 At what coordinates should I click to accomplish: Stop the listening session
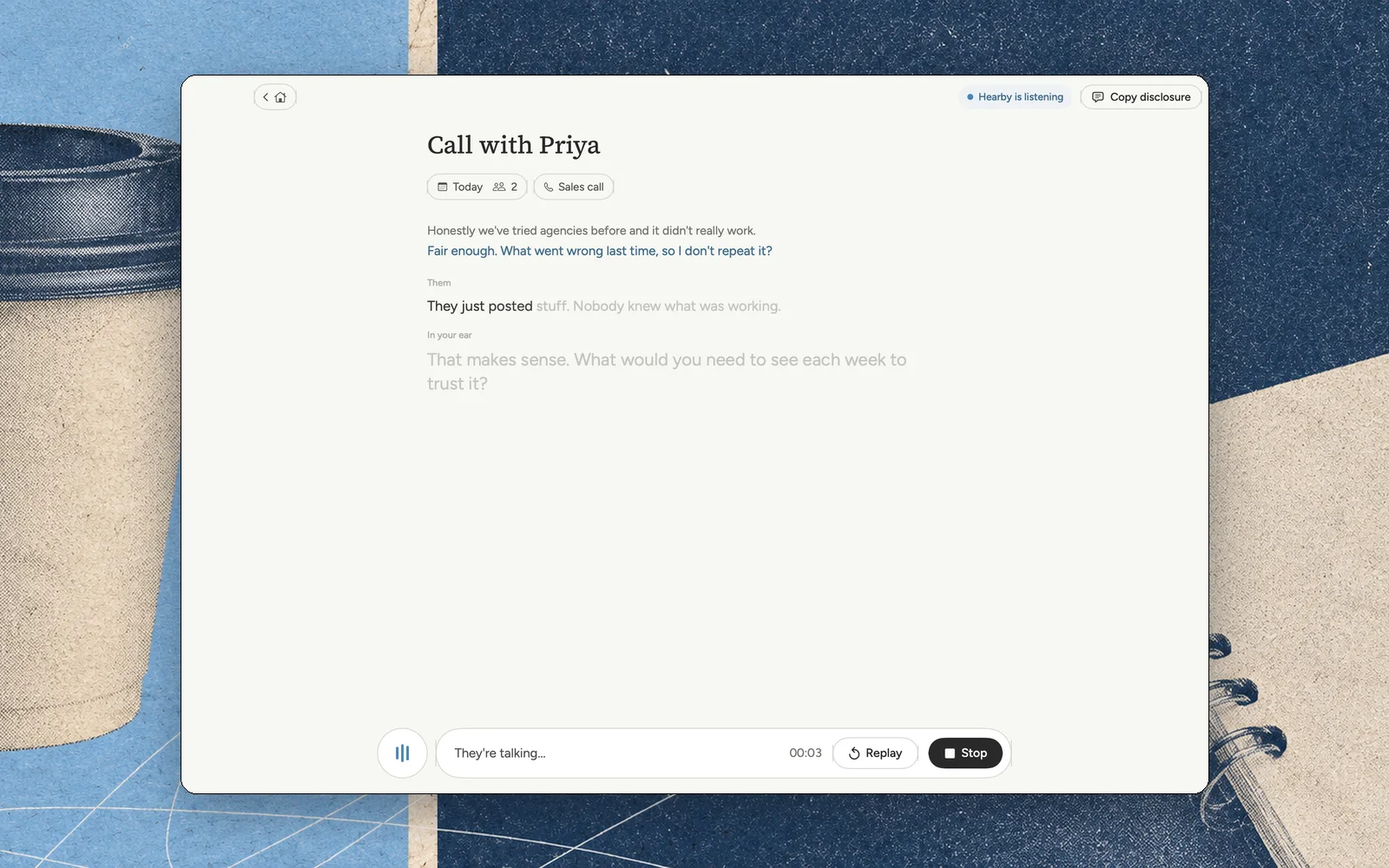[x=965, y=753]
